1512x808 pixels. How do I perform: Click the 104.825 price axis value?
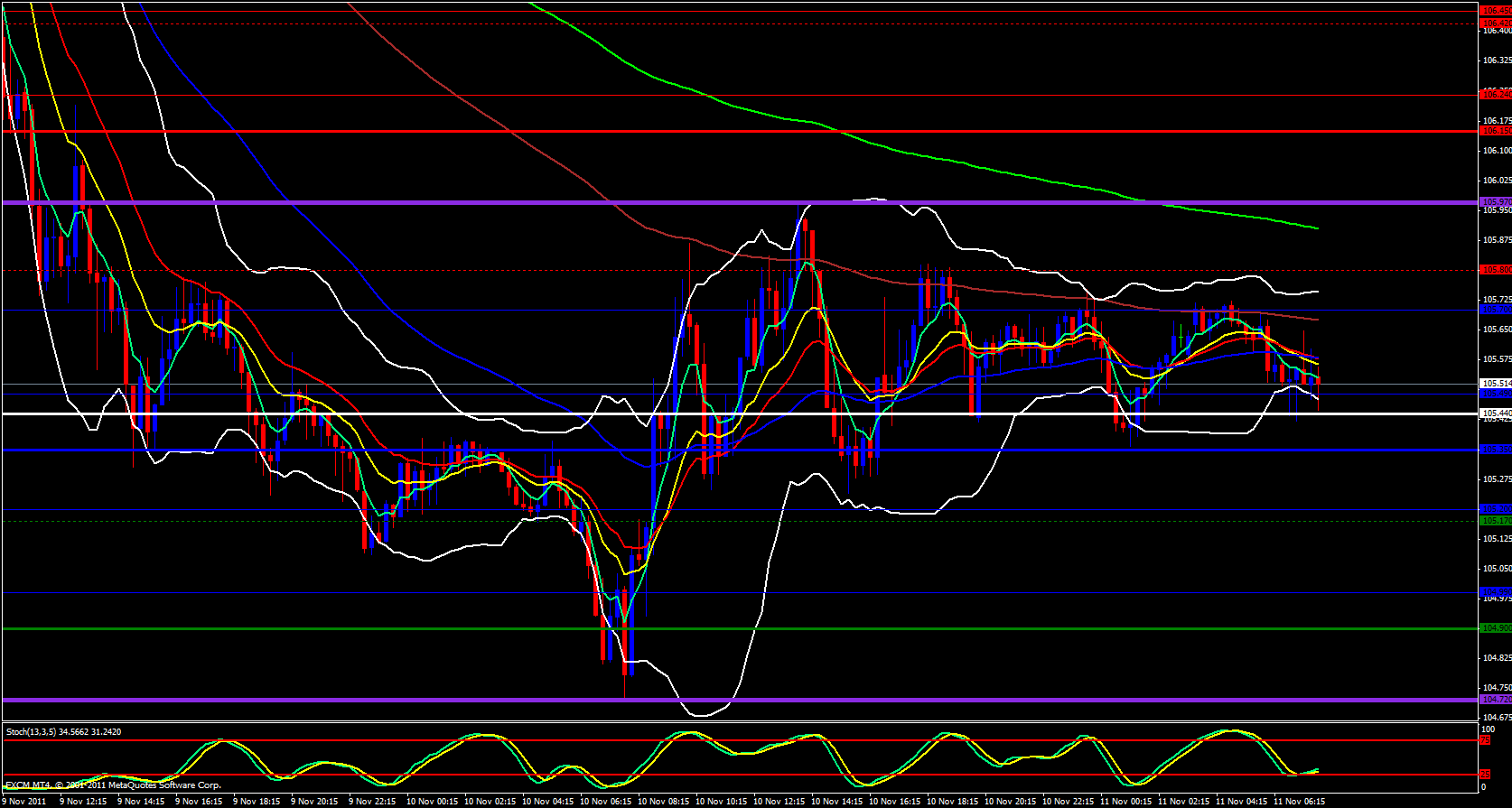click(x=1497, y=658)
